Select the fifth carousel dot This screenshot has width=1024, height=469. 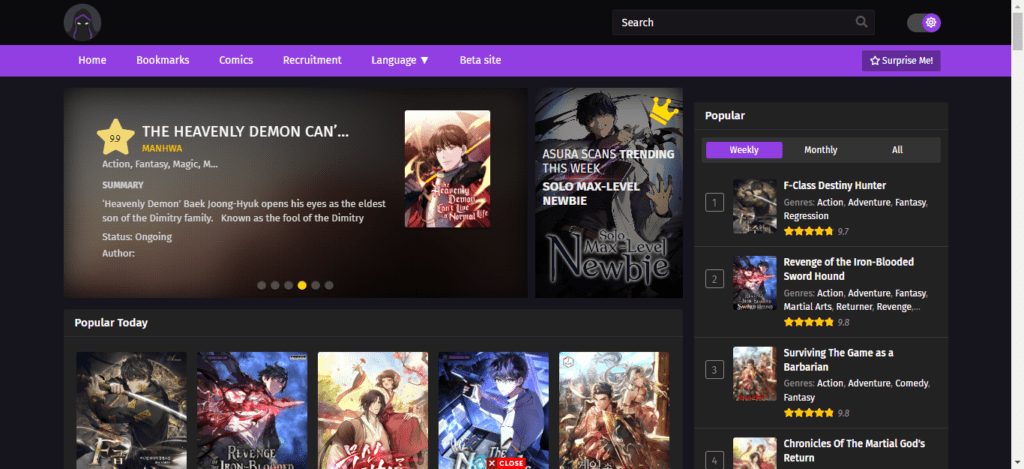315,285
